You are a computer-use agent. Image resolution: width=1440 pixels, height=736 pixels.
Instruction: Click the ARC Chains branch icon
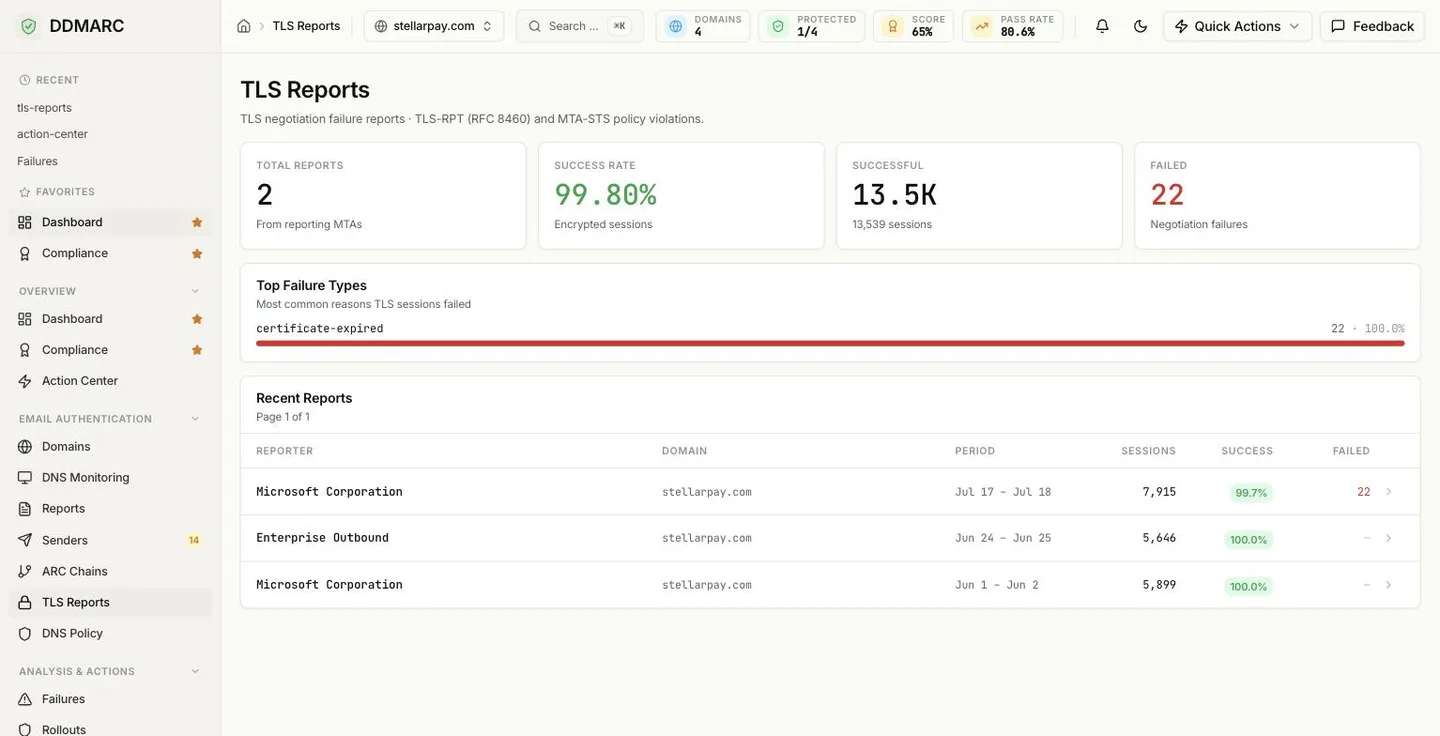click(25, 571)
